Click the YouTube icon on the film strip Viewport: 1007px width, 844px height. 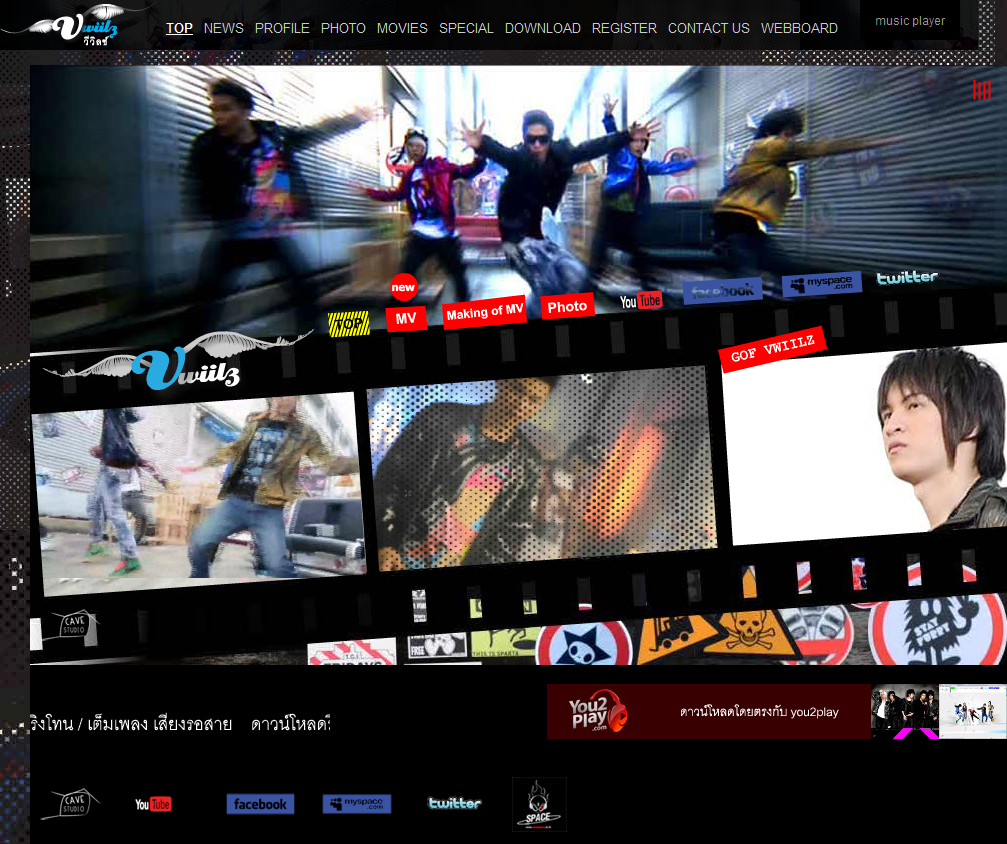(641, 301)
